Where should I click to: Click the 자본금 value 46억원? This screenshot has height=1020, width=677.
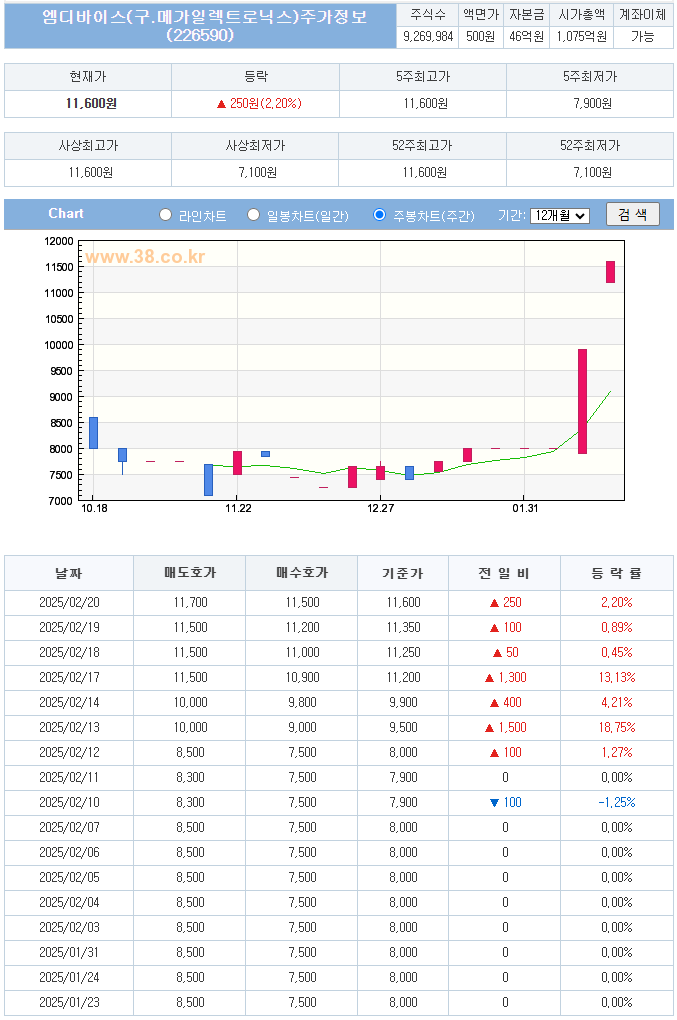coord(526,36)
